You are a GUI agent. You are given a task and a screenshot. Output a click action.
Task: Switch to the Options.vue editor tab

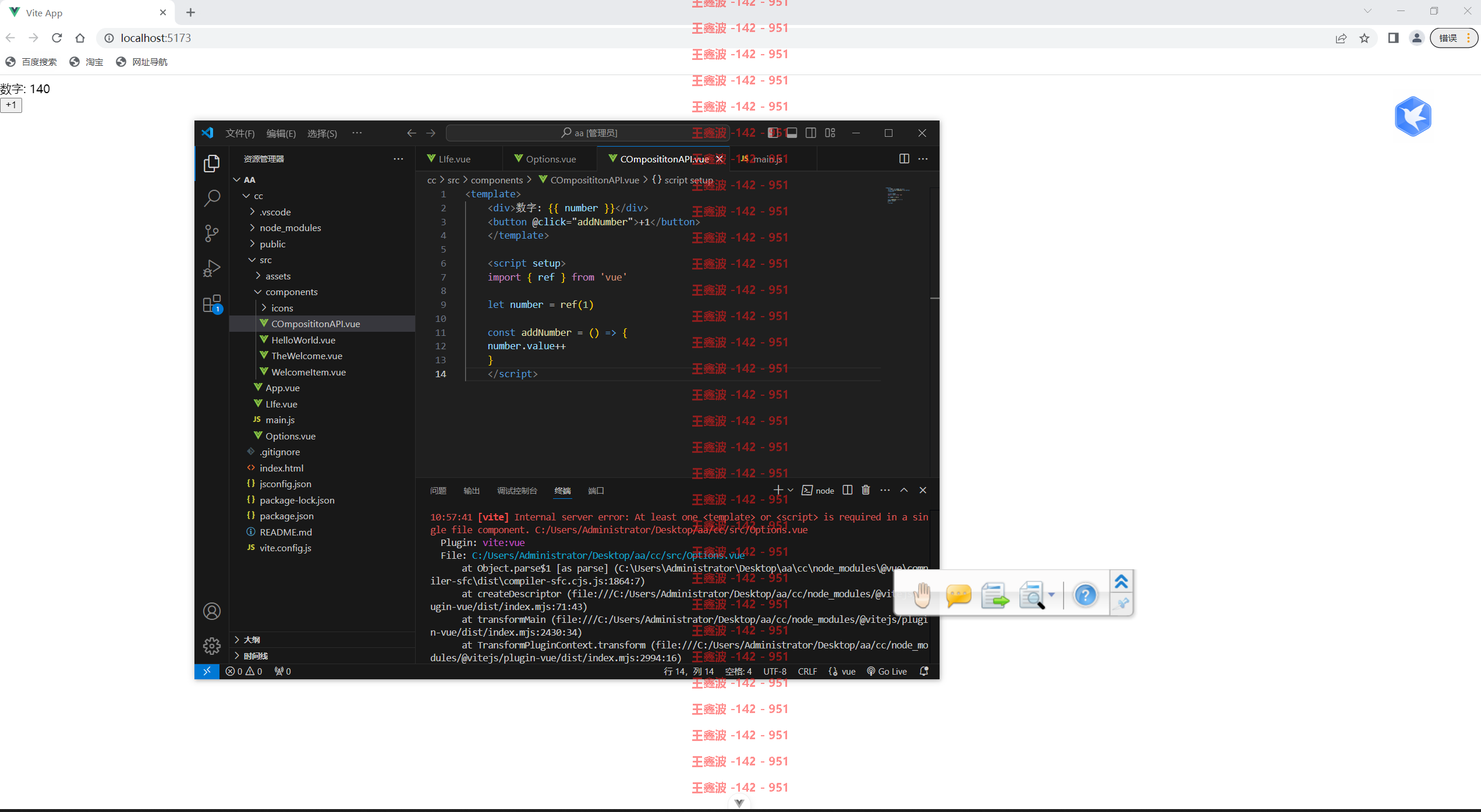[551, 159]
